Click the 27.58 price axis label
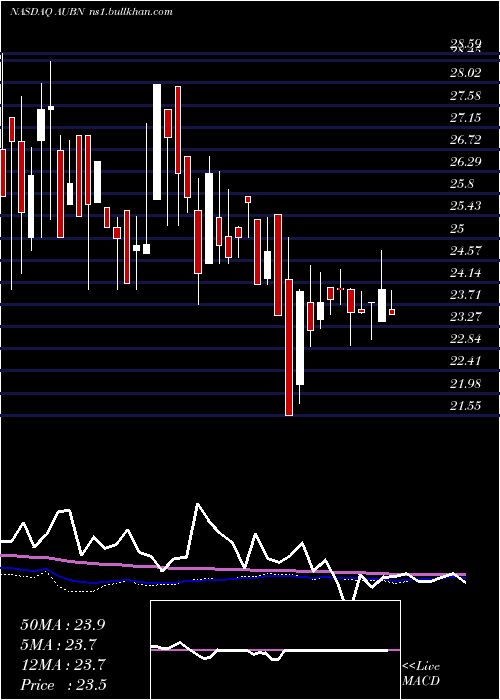This screenshot has height=700, width=500. 466,96
